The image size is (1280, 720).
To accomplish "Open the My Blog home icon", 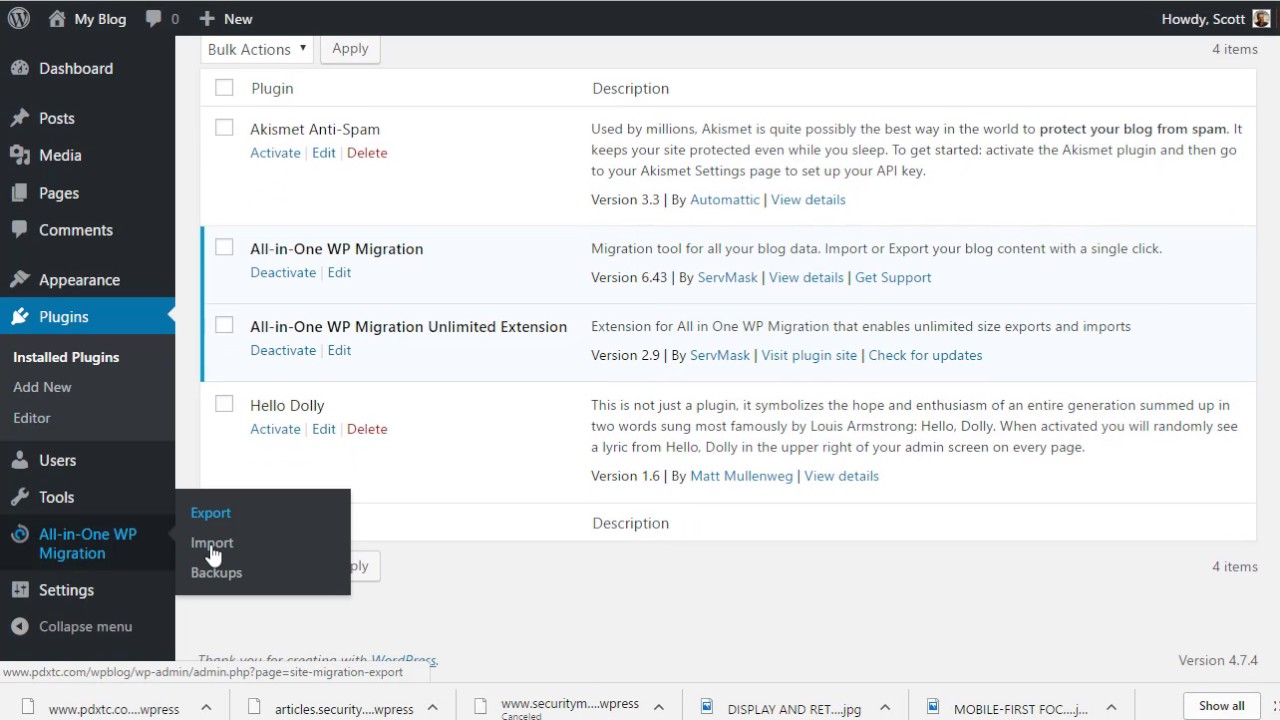I will click(x=57, y=18).
